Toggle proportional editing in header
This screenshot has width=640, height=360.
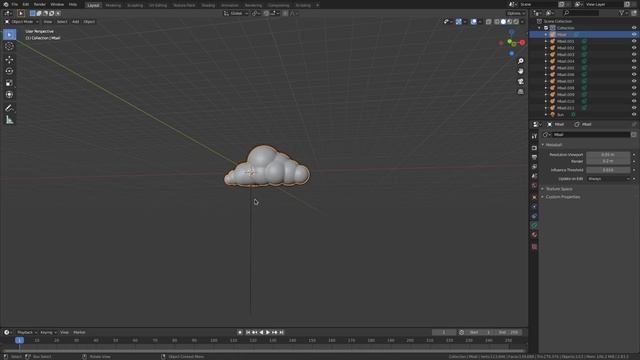point(285,13)
